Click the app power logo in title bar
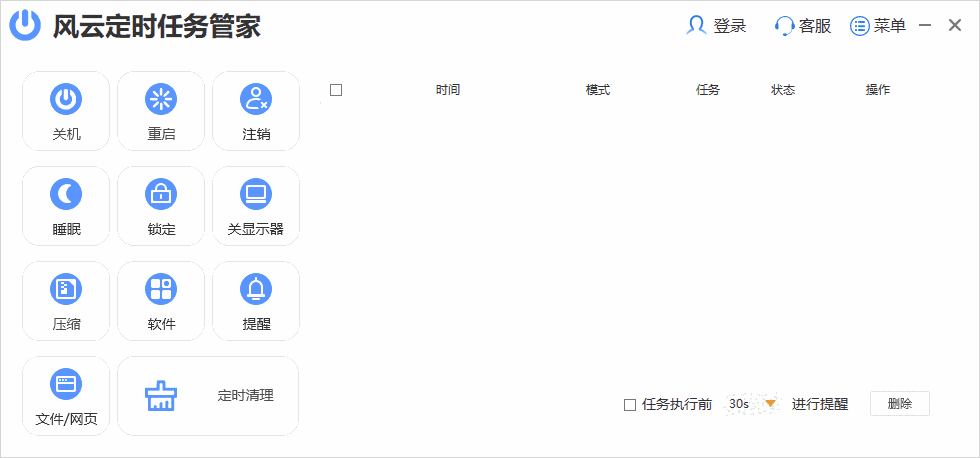This screenshot has width=980, height=458. pos(25,26)
